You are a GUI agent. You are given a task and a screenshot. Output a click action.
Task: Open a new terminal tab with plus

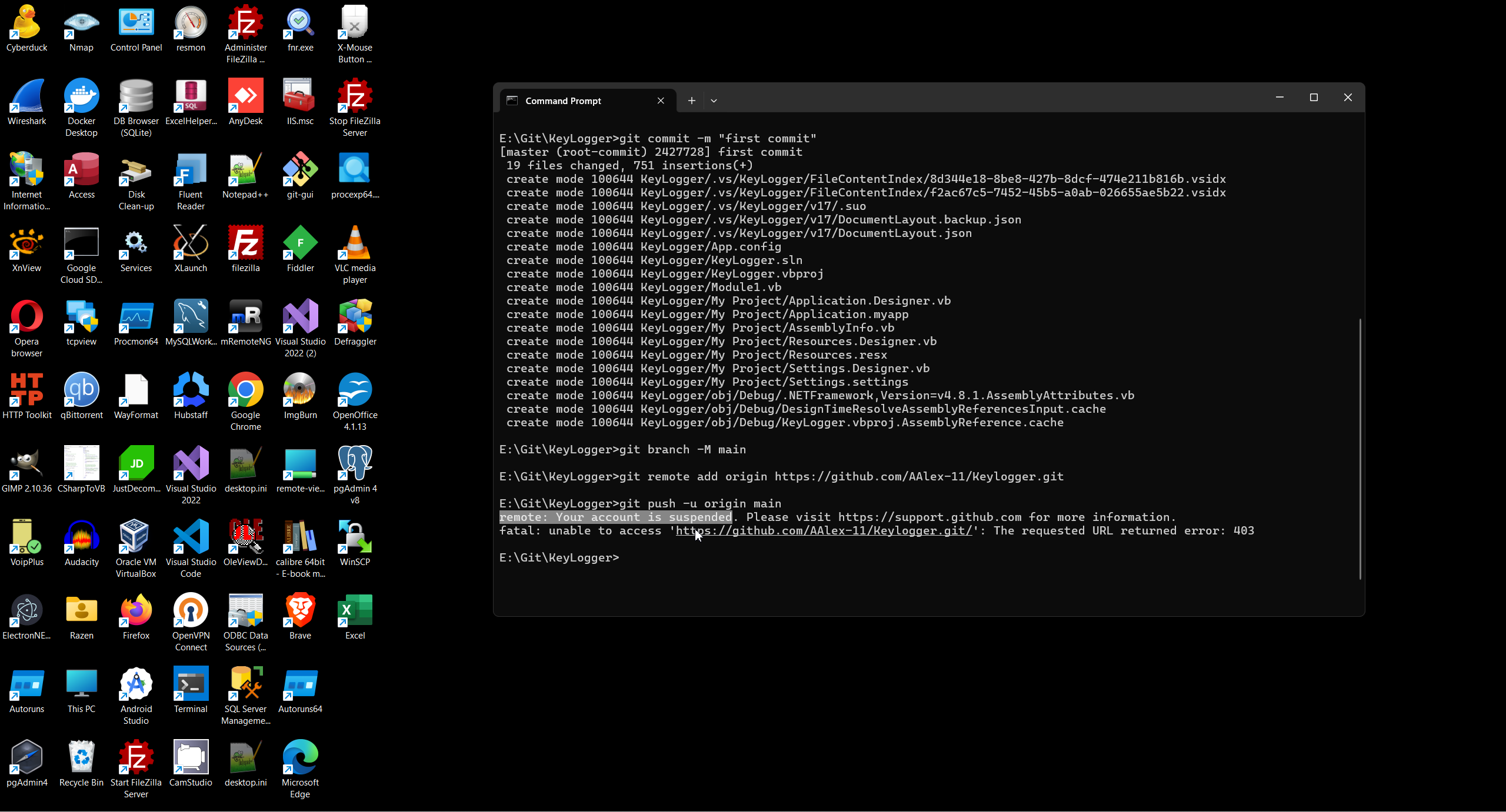tap(692, 101)
